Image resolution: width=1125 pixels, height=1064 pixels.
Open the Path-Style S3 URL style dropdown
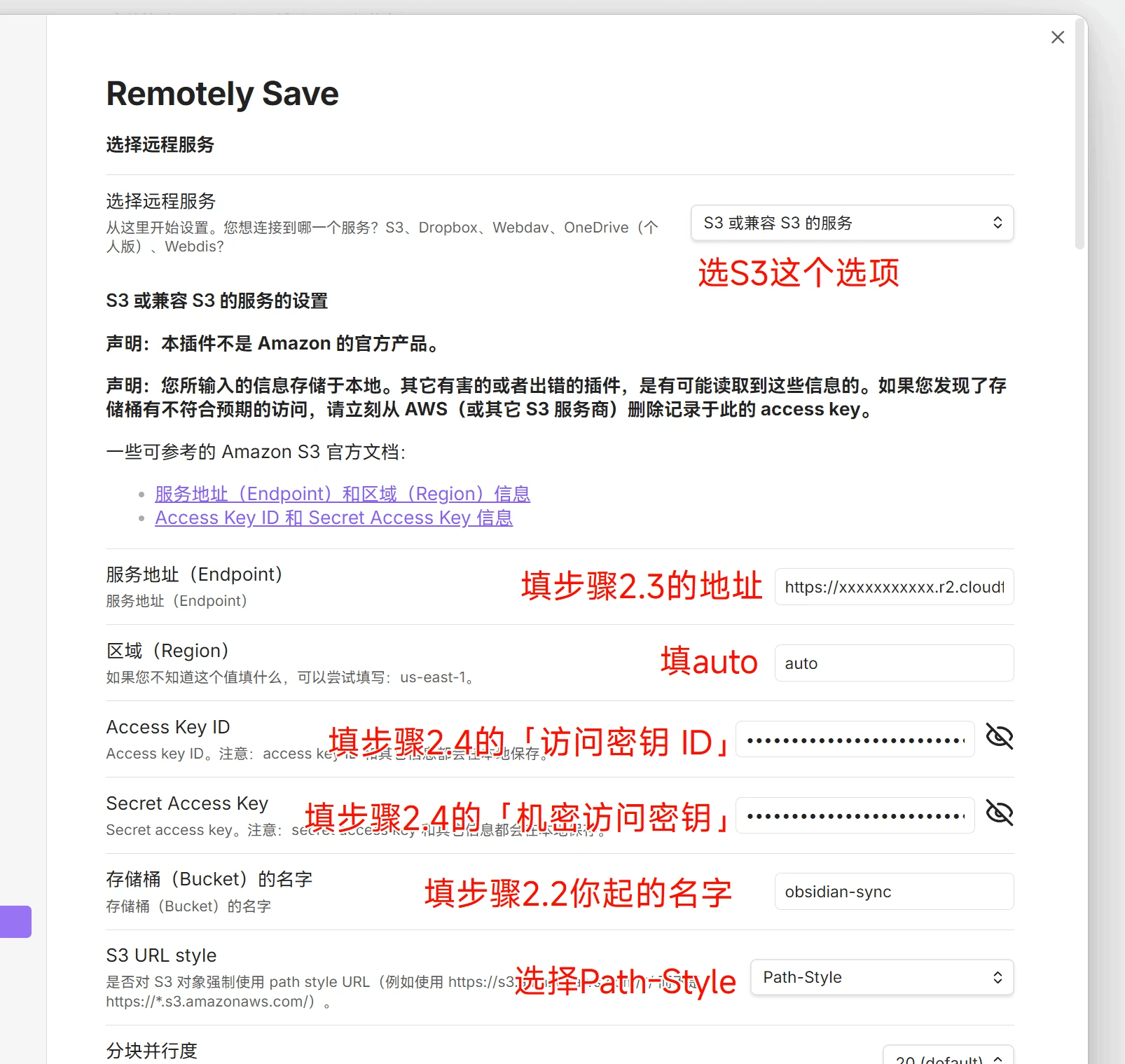[881, 977]
